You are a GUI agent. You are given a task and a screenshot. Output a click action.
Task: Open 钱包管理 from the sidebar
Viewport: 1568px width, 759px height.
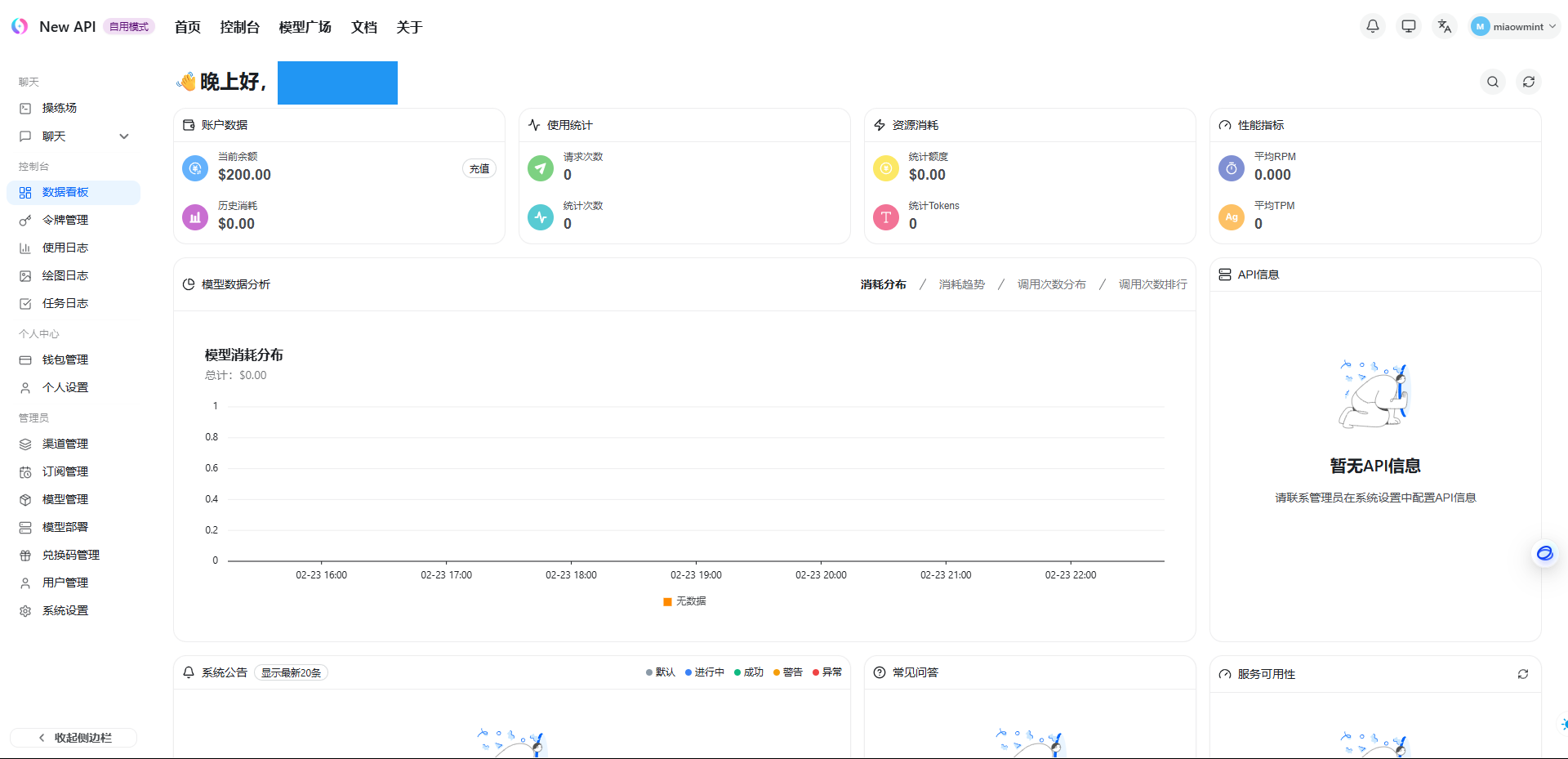65,359
